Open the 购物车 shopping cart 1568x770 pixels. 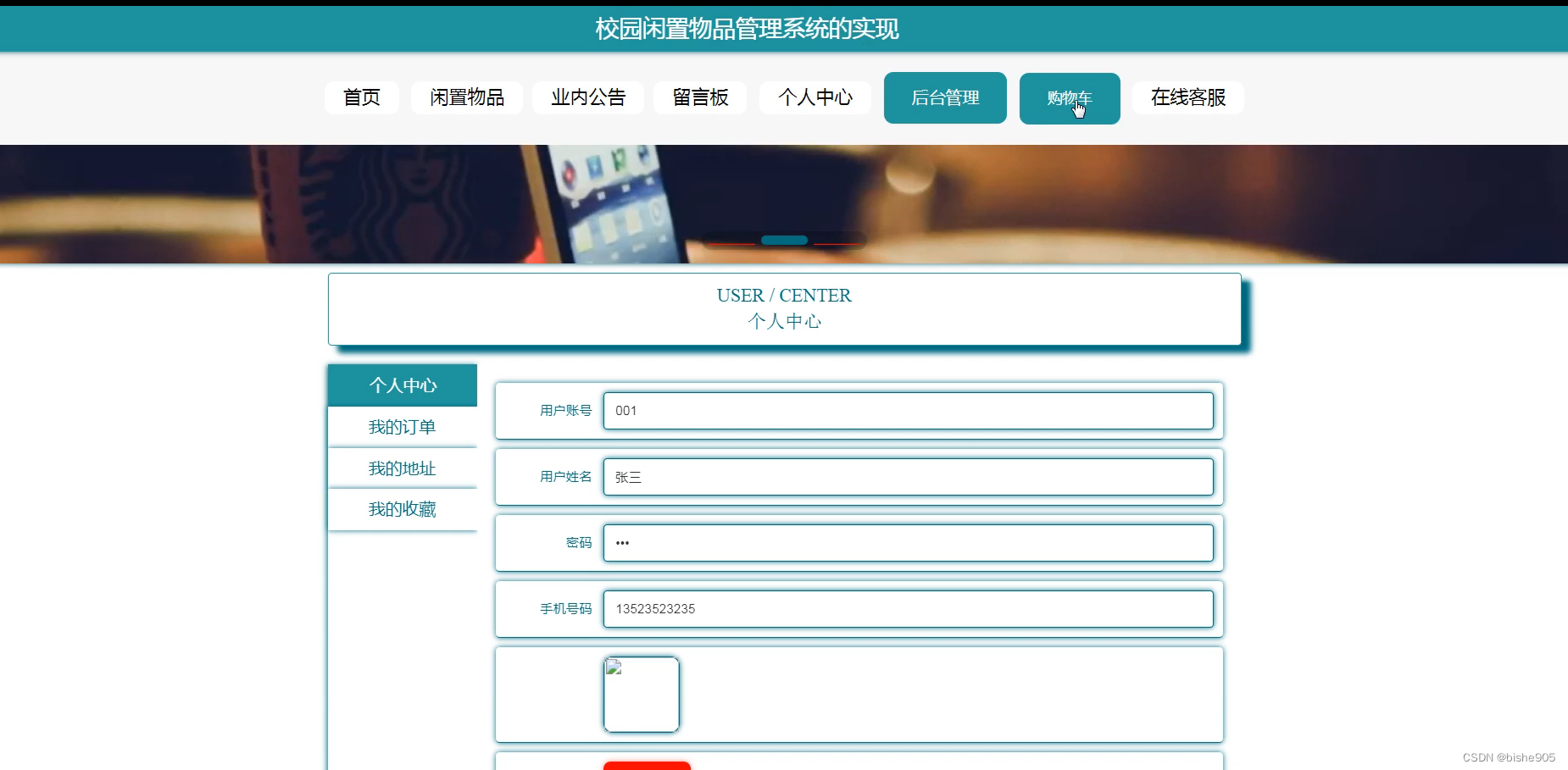click(1070, 97)
